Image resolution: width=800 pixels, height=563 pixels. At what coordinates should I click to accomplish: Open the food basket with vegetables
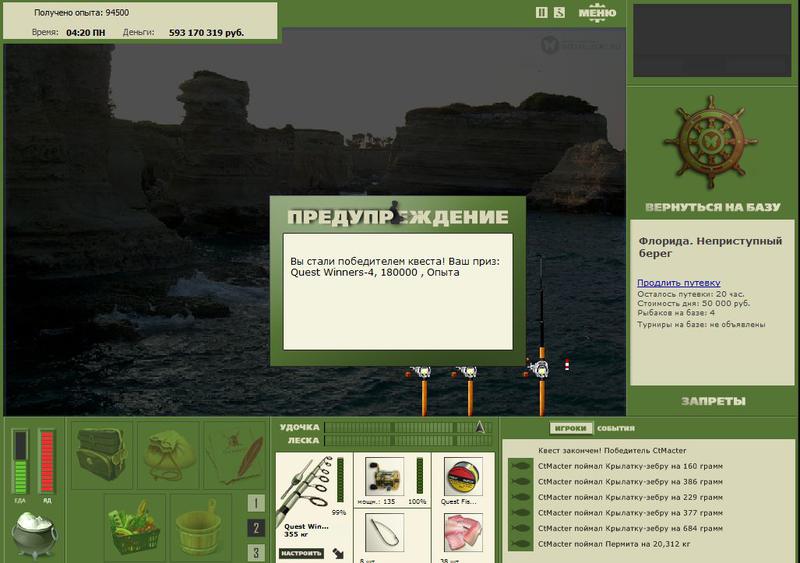(x=135, y=527)
